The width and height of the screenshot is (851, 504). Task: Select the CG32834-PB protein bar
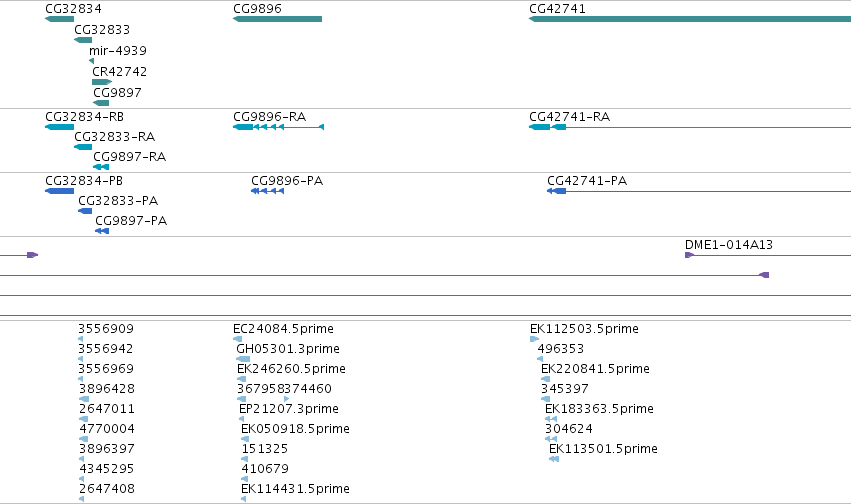60,191
